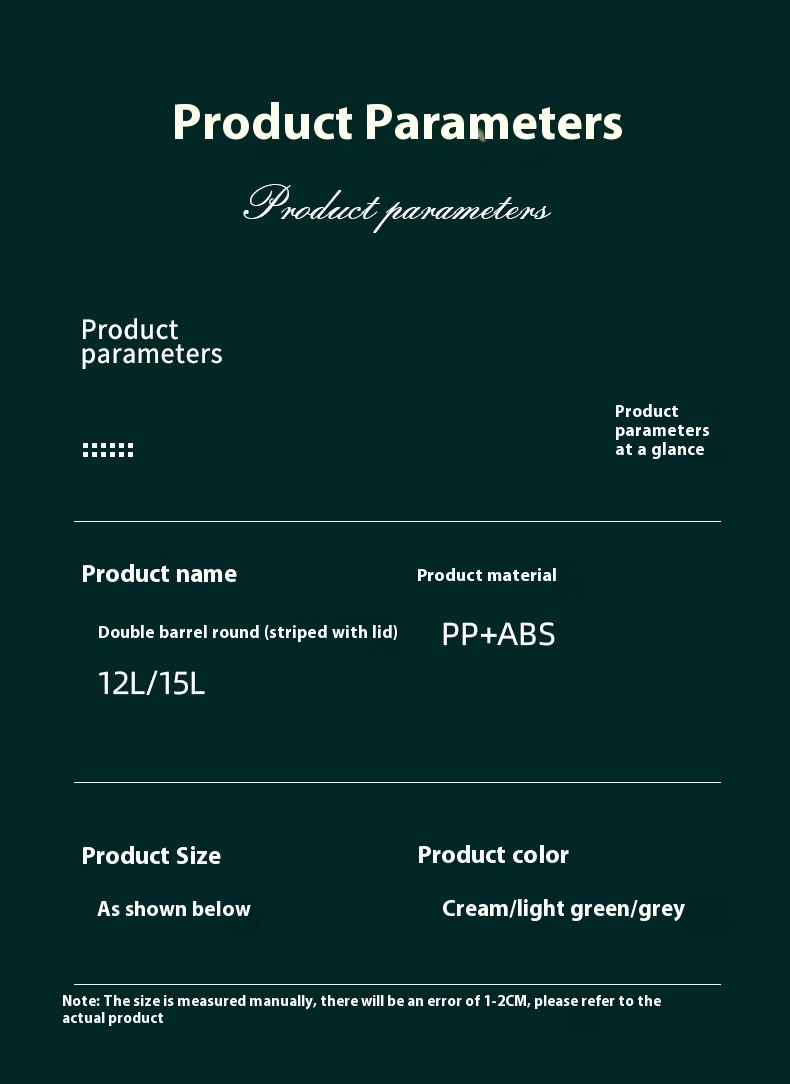
Task: Click the divider line above the note
Action: [397, 984]
